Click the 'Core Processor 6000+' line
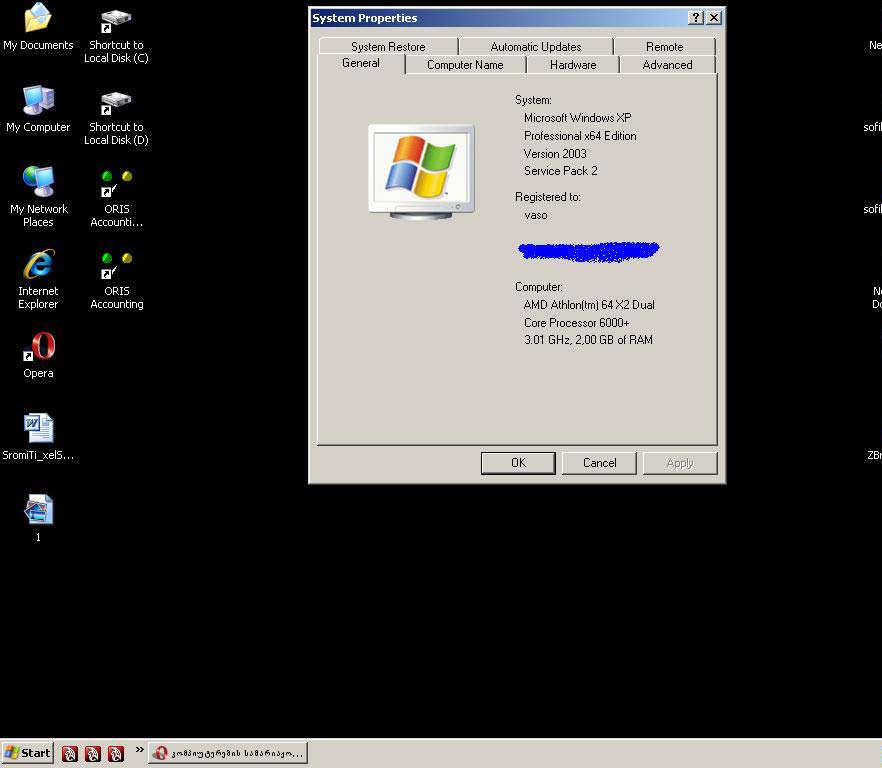The height and width of the screenshot is (768, 882). pos(577,323)
